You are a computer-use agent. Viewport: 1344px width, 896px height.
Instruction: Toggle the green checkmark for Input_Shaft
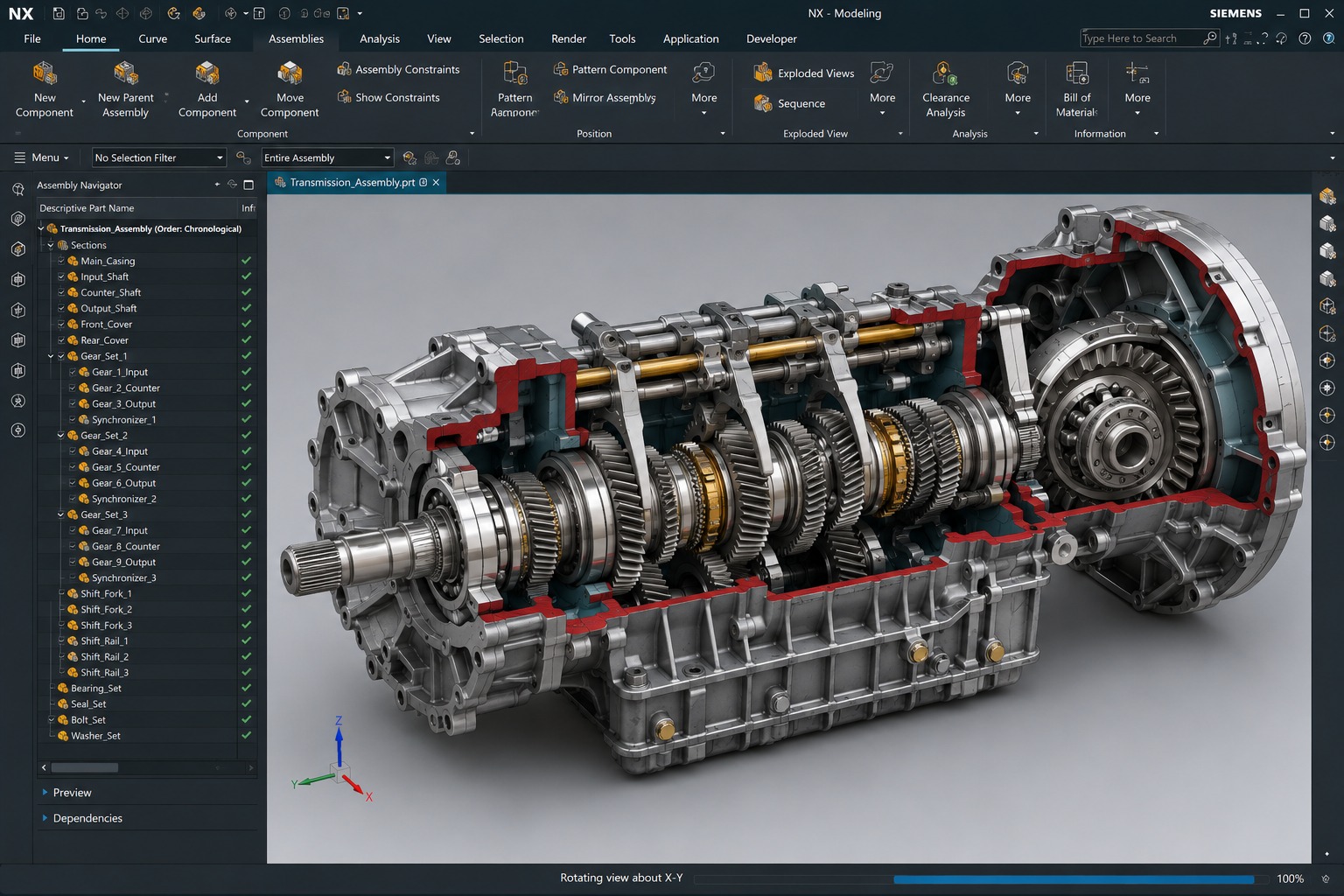(x=247, y=276)
